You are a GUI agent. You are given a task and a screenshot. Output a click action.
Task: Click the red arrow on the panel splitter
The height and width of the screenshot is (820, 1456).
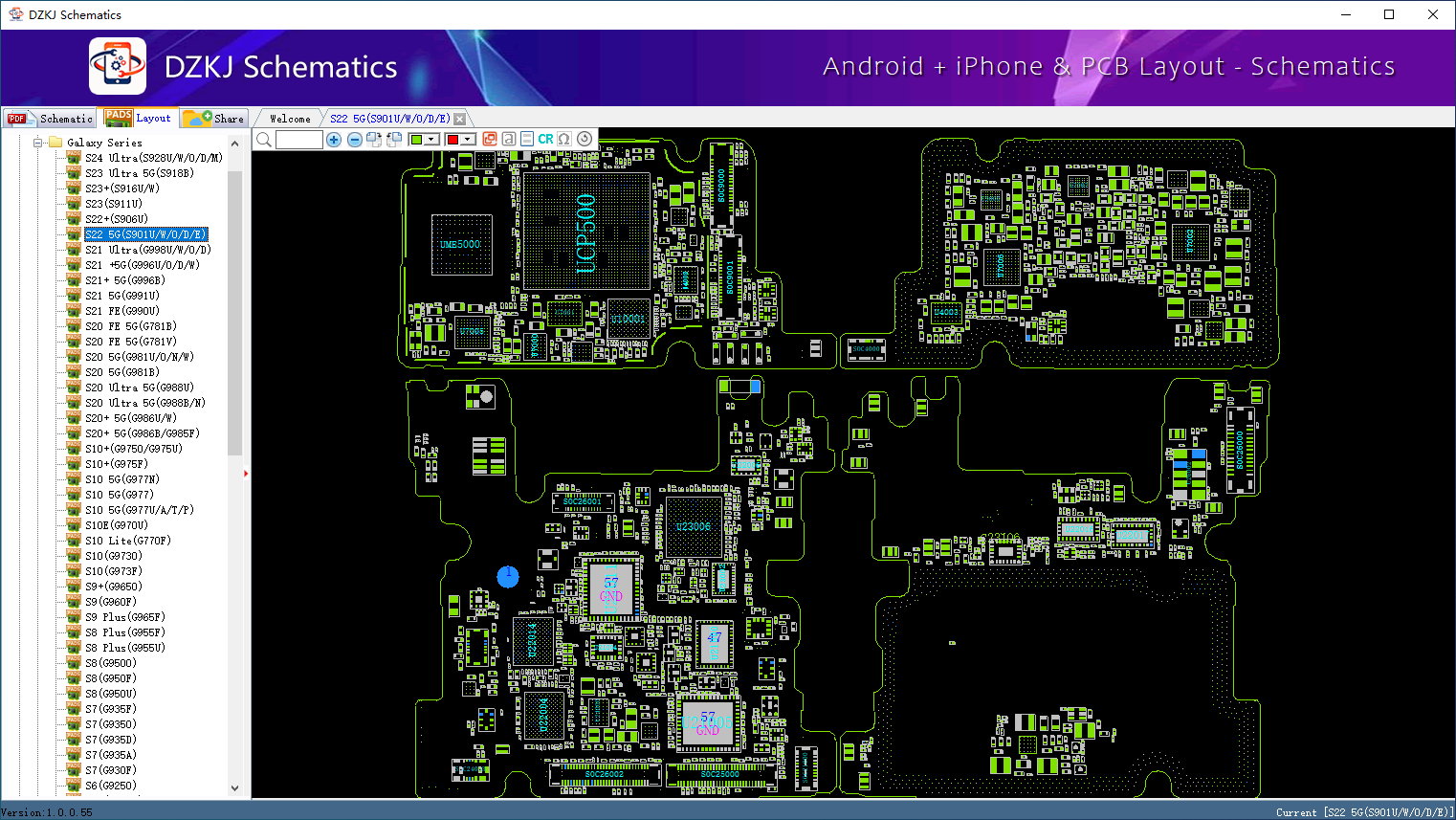point(246,473)
